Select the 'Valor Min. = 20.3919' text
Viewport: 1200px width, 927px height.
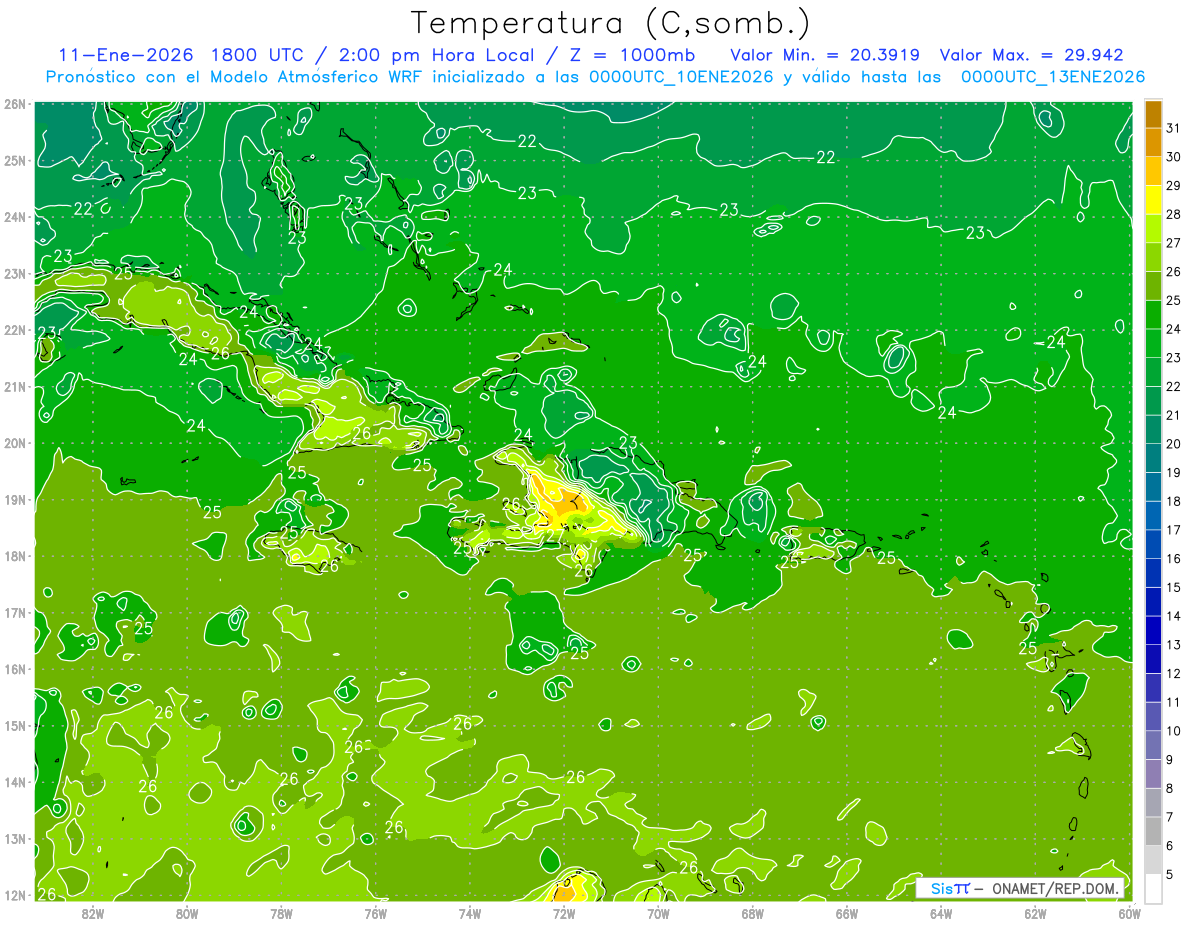pos(825,55)
